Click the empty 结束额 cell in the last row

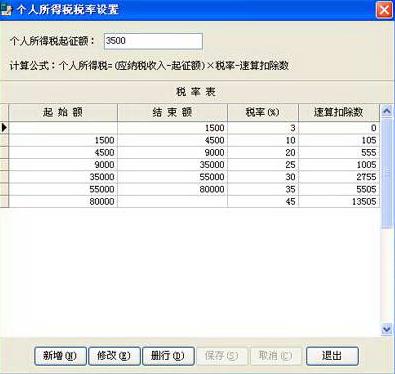coord(173,201)
